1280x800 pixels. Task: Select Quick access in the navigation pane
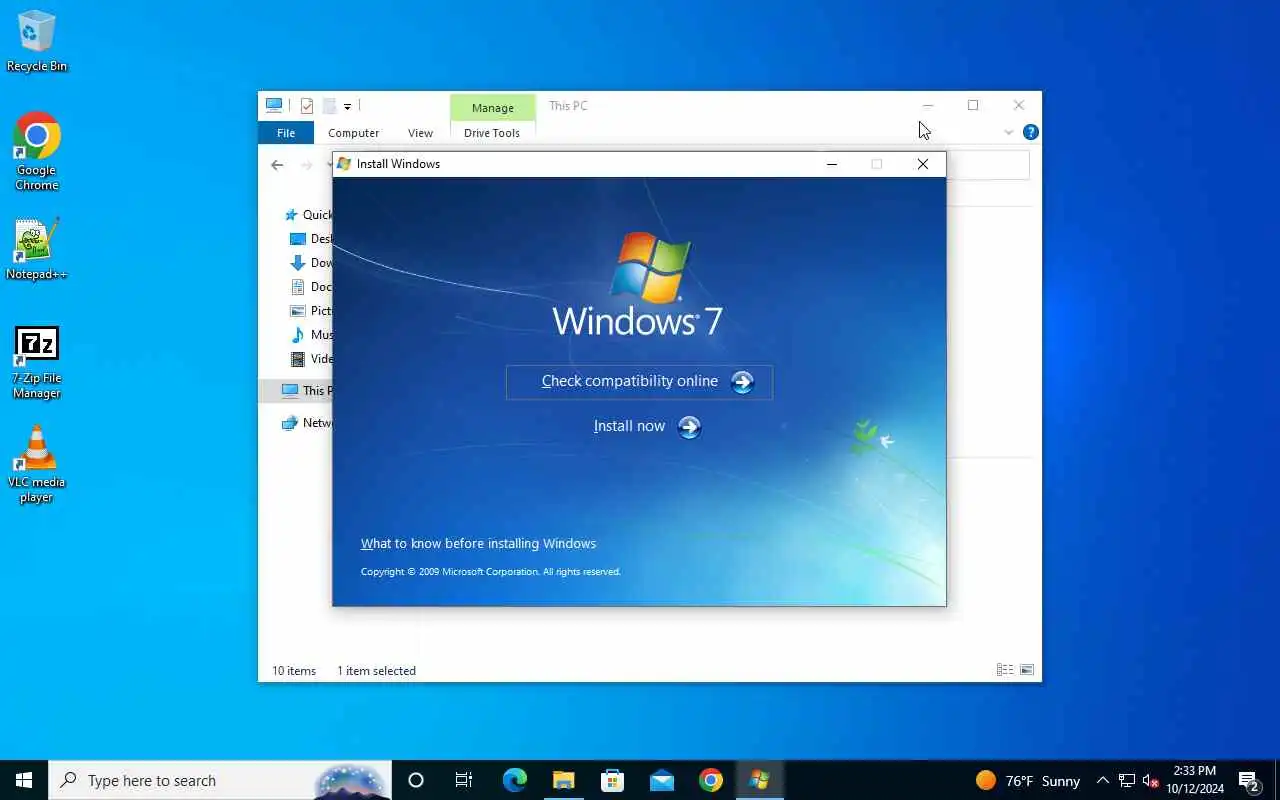pyautogui.click(x=309, y=215)
